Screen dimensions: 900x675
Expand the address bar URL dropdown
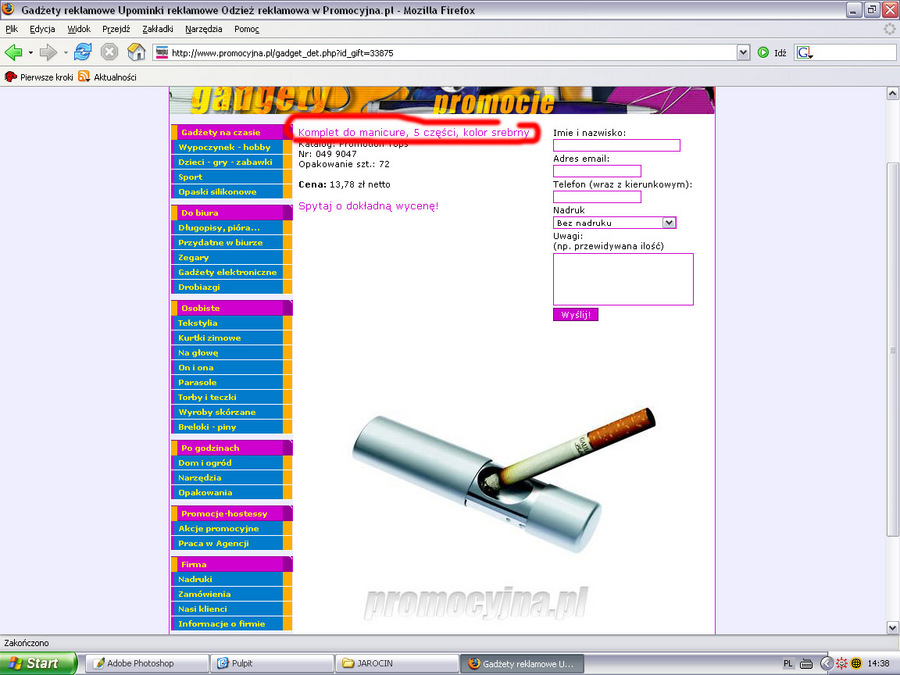(743, 53)
